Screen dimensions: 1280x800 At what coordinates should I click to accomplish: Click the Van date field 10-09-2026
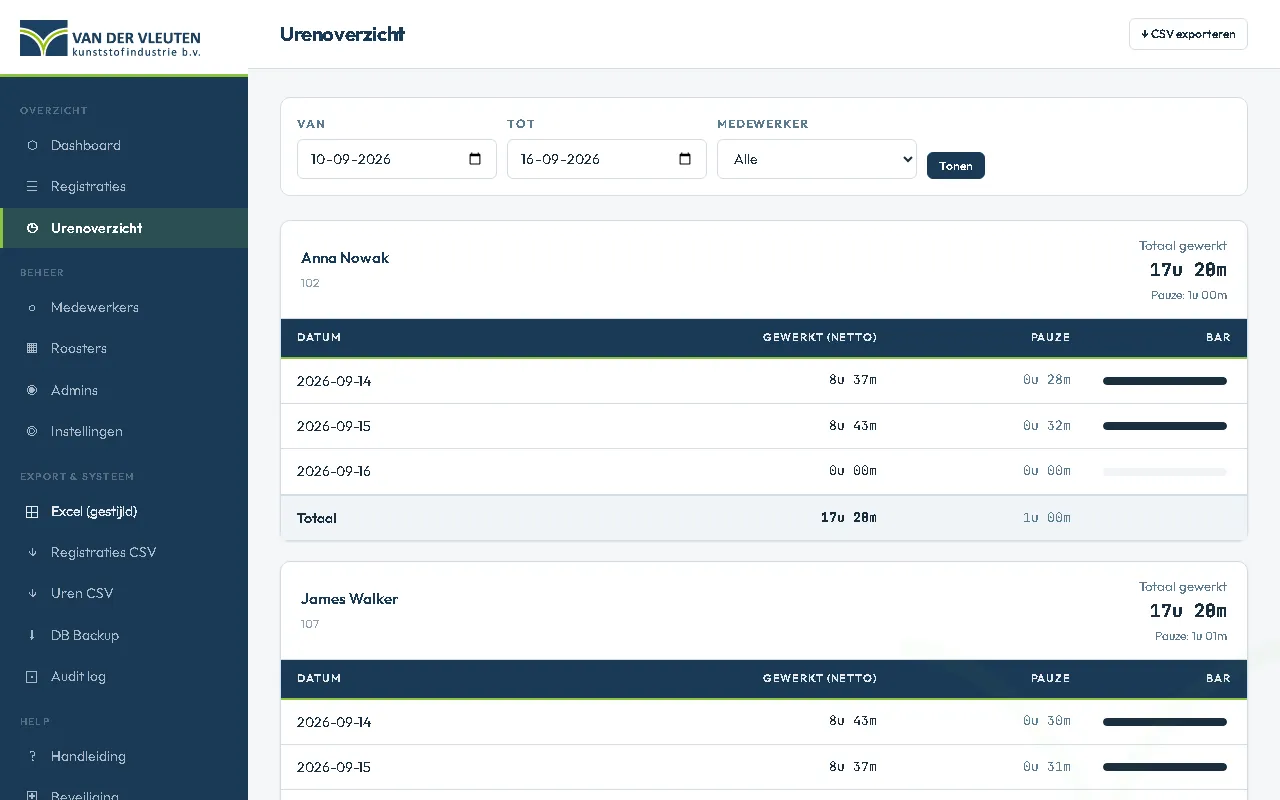coord(397,159)
